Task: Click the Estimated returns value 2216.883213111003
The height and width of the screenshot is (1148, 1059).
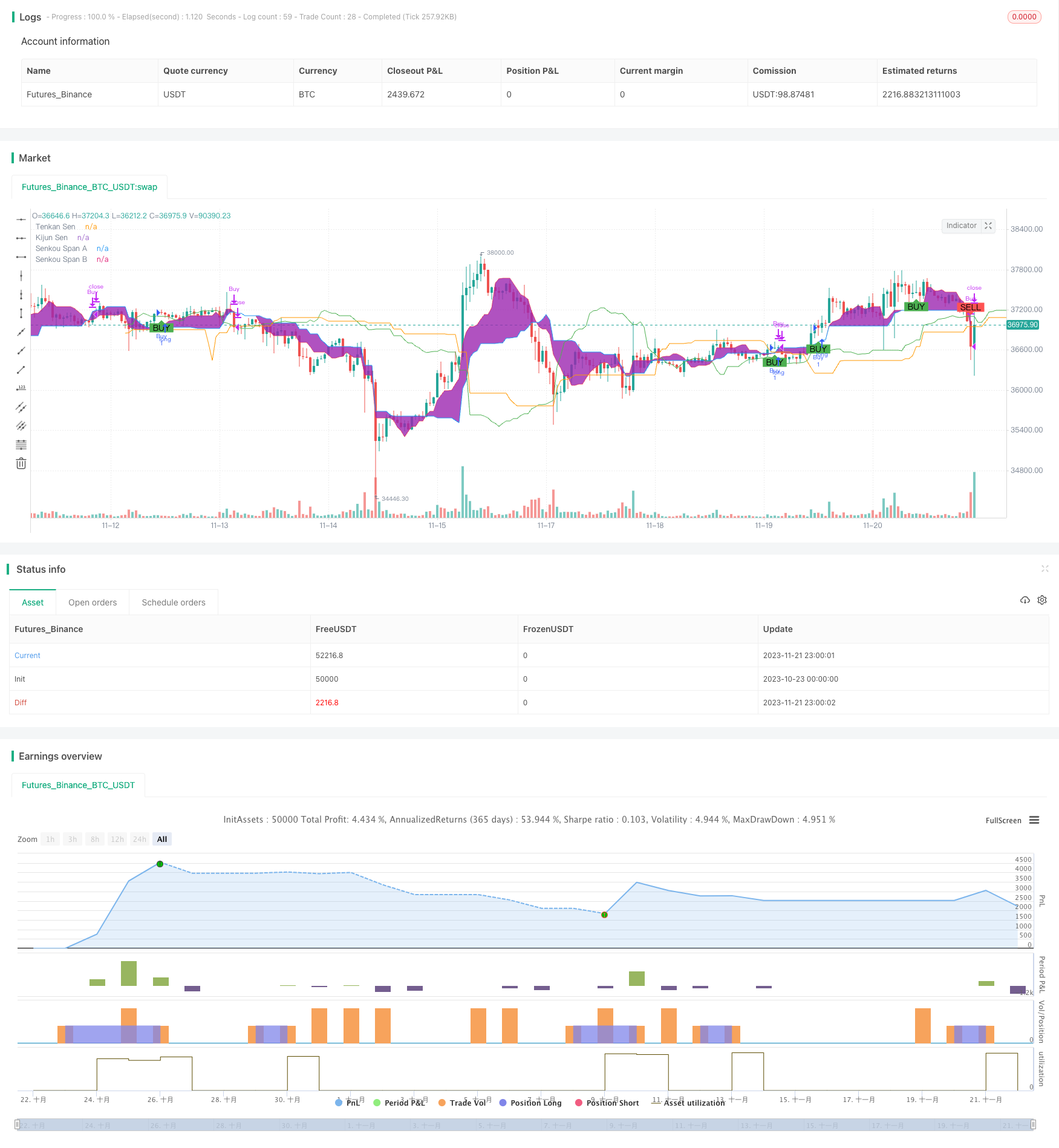Action: click(921, 94)
